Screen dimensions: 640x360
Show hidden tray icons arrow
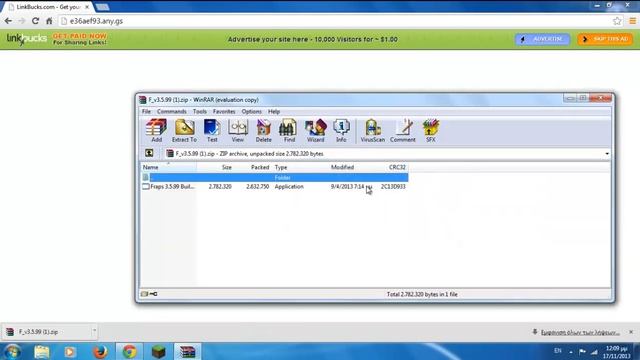coord(571,351)
